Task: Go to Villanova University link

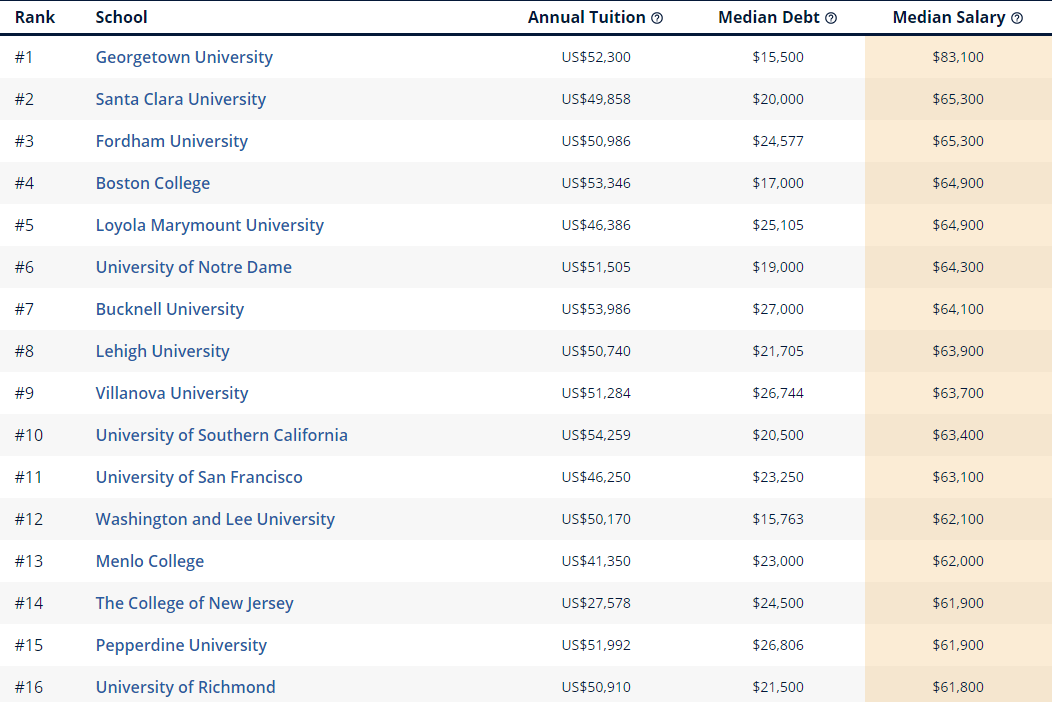Action: [x=172, y=393]
